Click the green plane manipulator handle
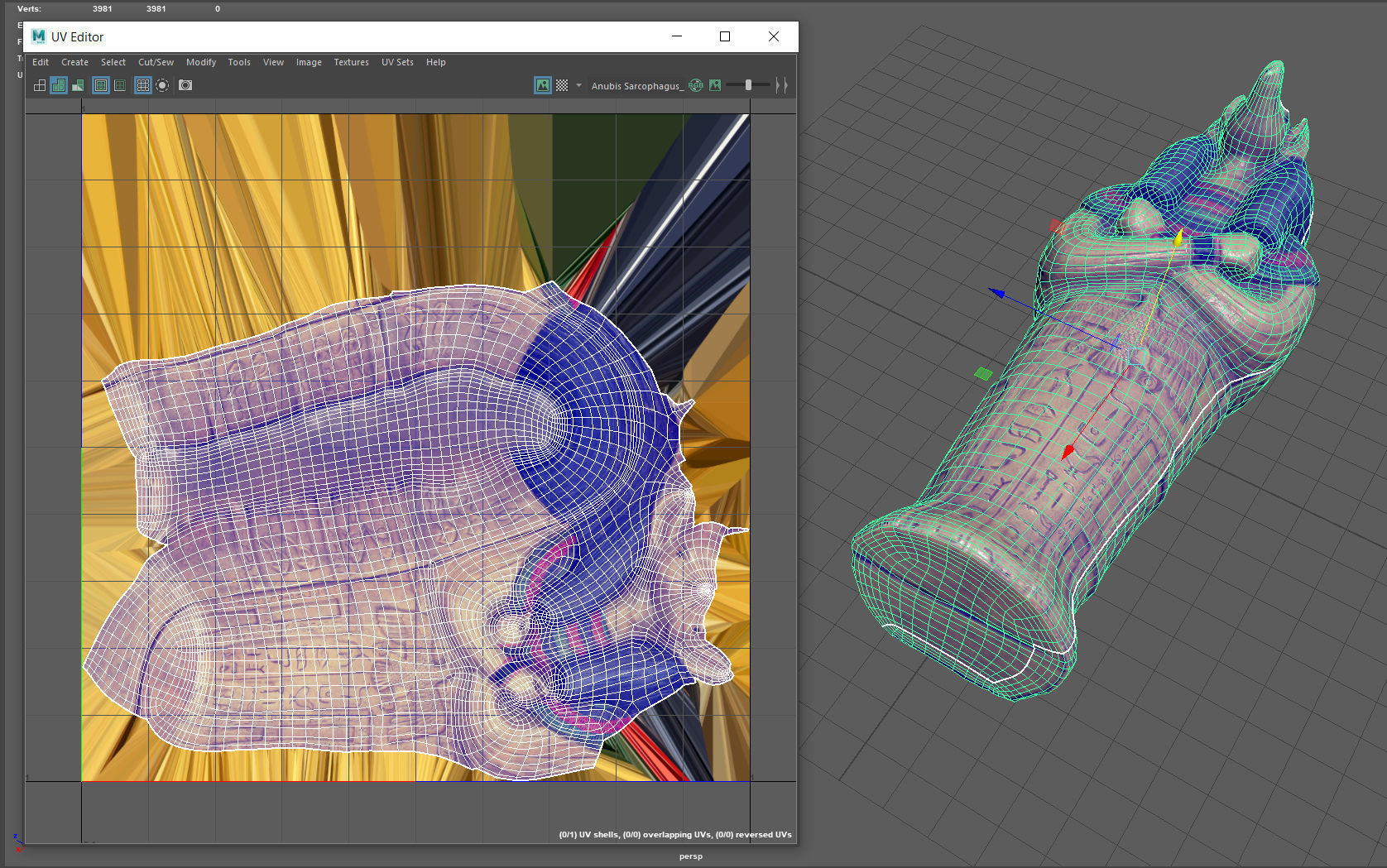Screen dimensions: 1387x868 pos(983,374)
